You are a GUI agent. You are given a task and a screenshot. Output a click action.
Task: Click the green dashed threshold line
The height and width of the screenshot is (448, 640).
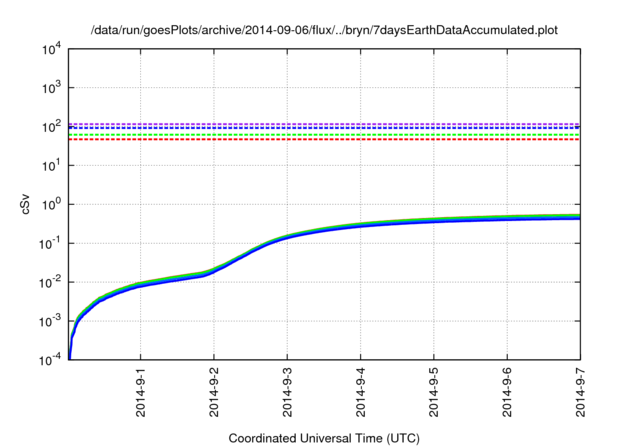[324, 135]
